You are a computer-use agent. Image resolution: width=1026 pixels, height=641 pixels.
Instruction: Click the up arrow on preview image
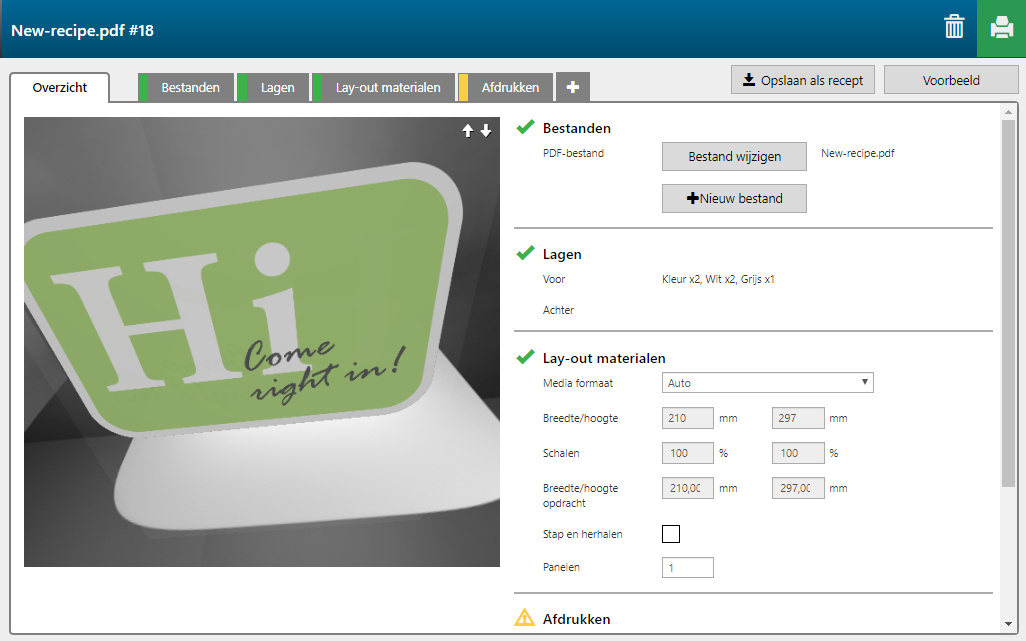pos(467,131)
